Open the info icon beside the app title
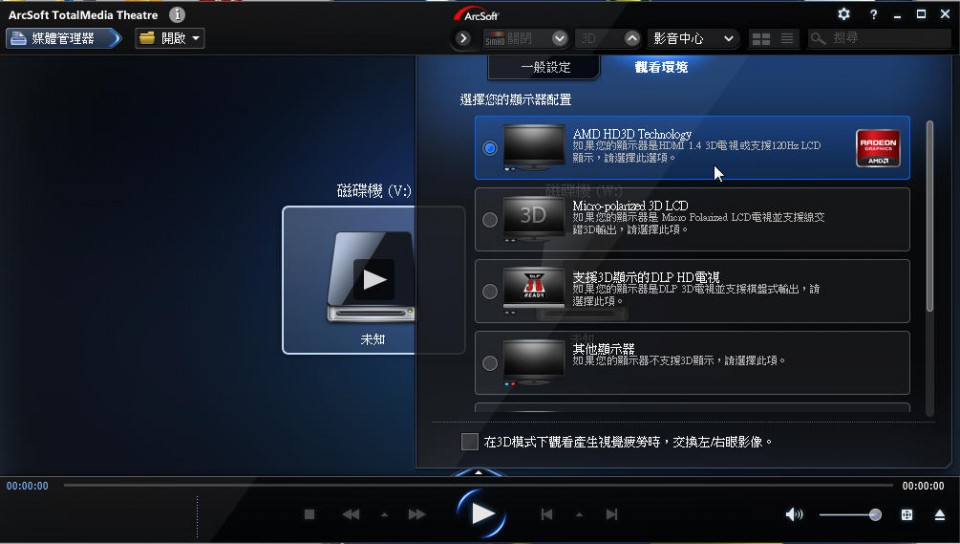Screen dimensions: 960x544 (x=177, y=15)
